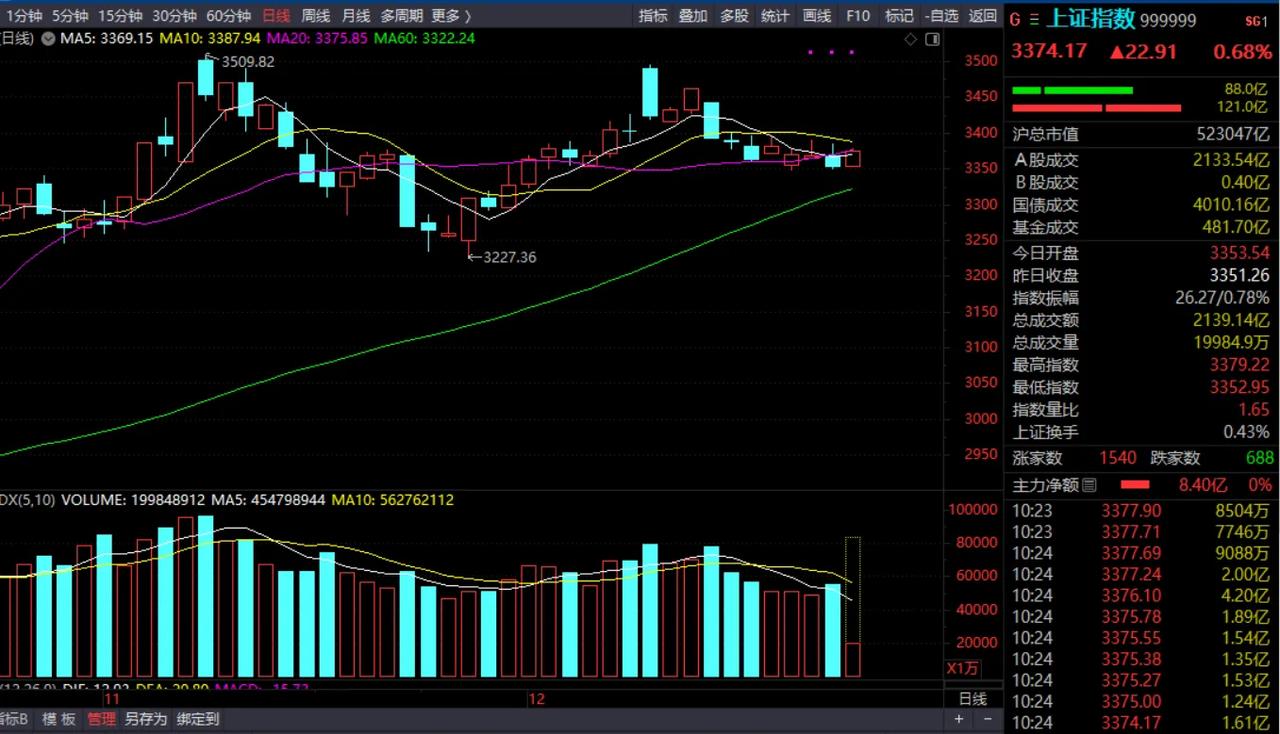
Task: Switch to 月线 monthly chart
Action: coord(356,16)
